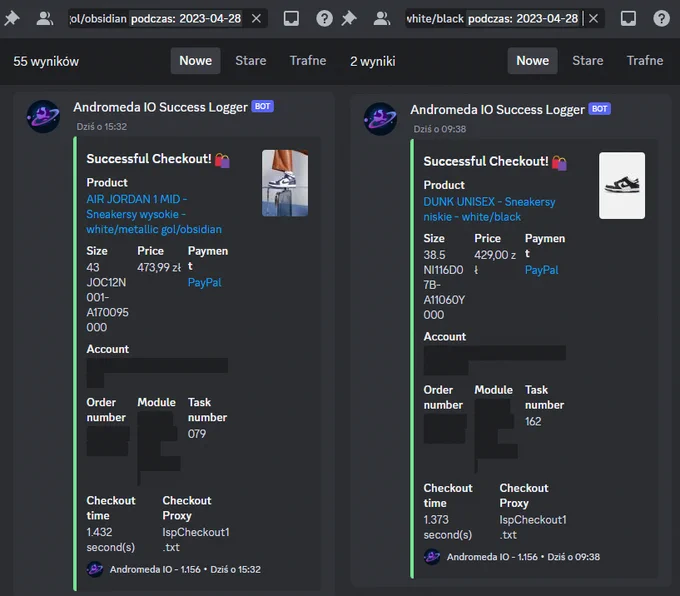Show member list in left panel
This screenshot has width=680, height=596.
(x=44, y=18)
